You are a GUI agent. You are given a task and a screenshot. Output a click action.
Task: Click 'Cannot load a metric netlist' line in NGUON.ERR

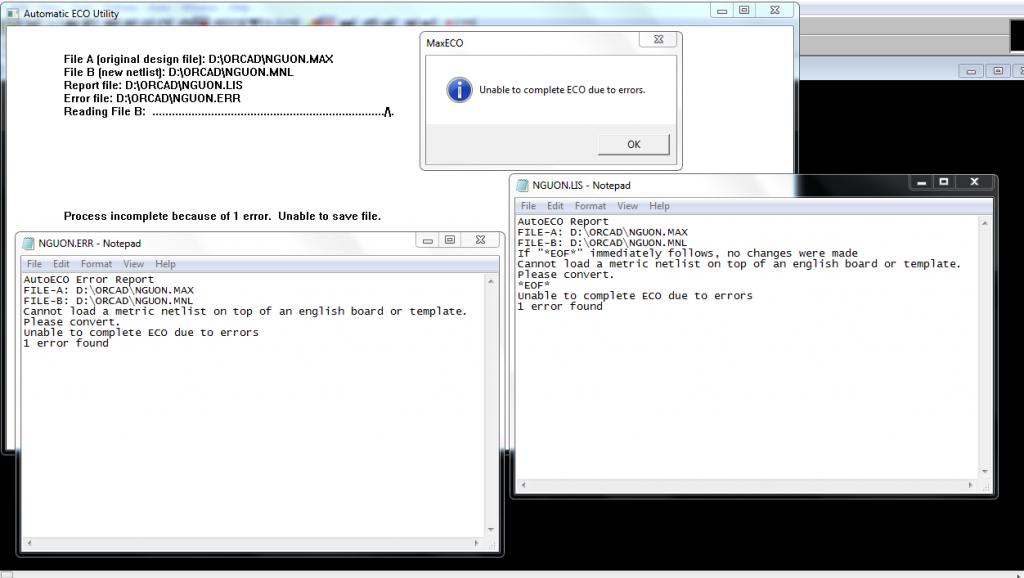246,312
